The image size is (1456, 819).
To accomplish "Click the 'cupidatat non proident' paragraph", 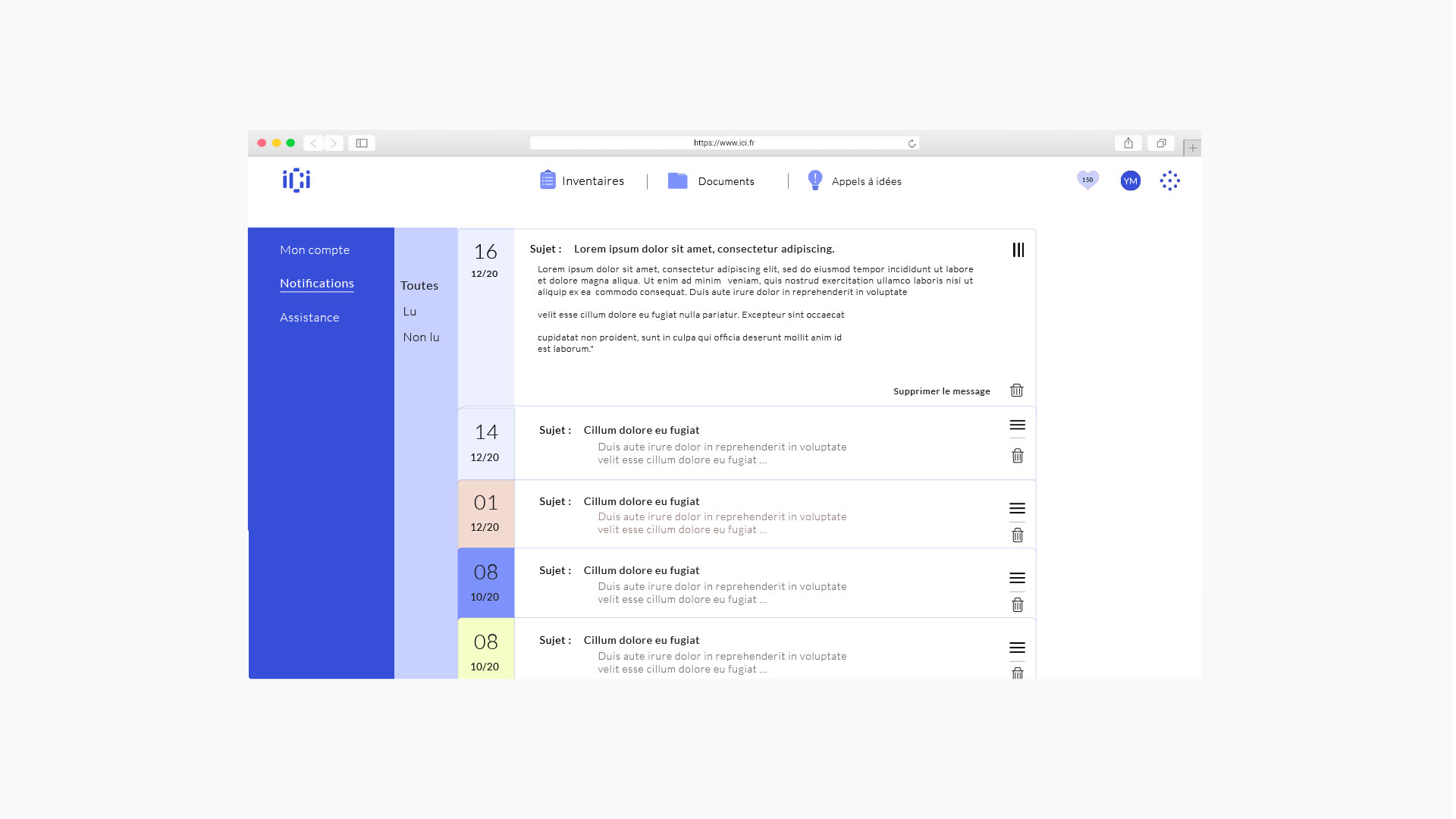I will coord(689,343).
